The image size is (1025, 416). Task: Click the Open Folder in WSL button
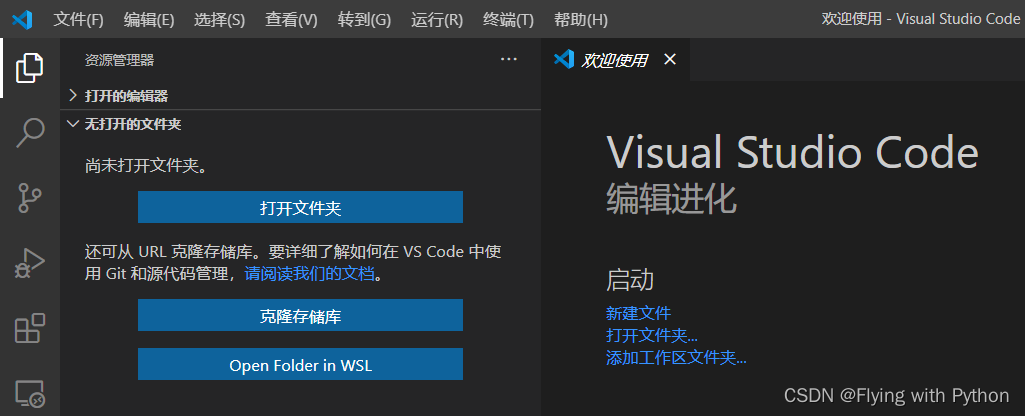[300, 364]
